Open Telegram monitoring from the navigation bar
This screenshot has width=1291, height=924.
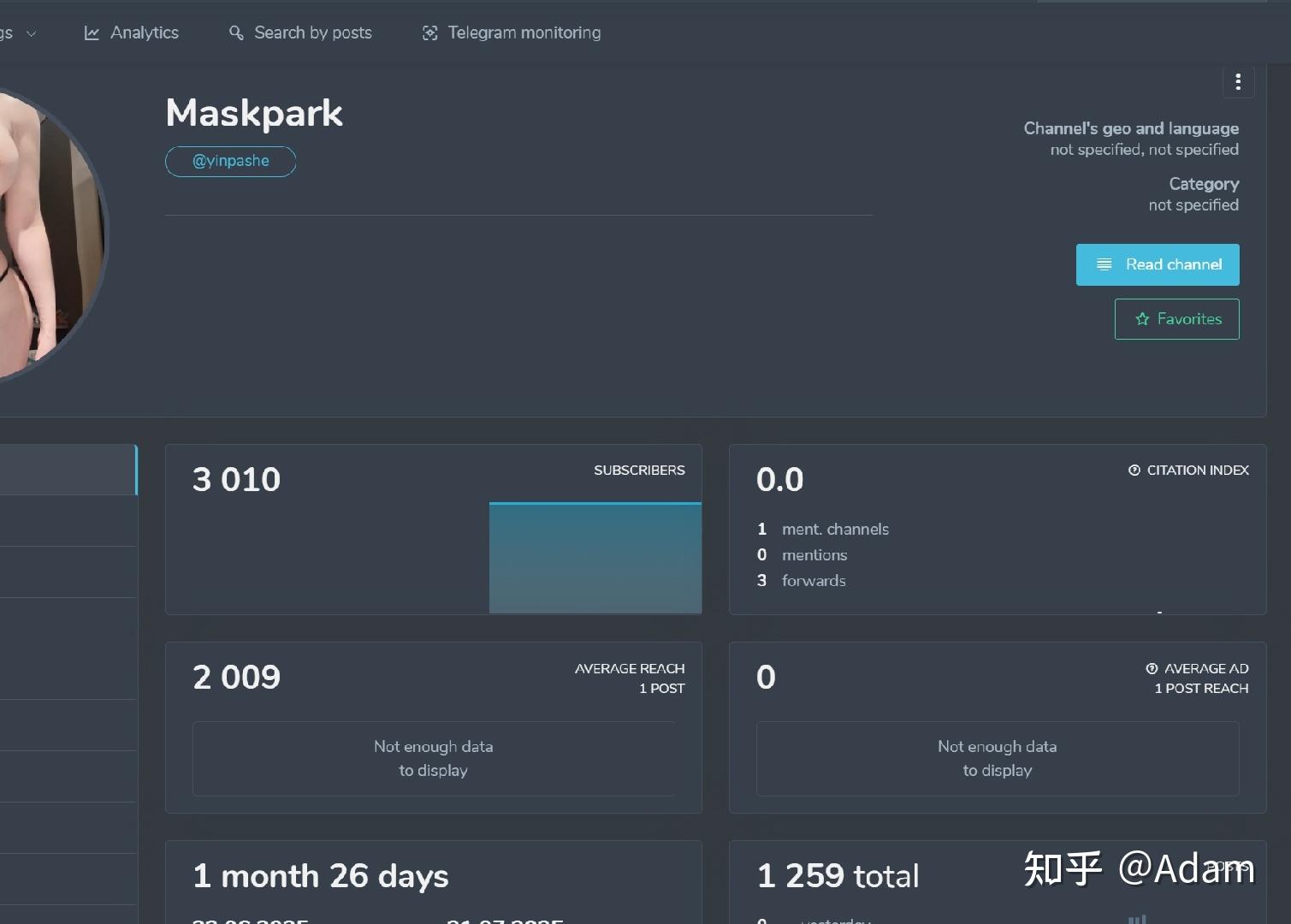pyautogui.click(x=510, y=33)
